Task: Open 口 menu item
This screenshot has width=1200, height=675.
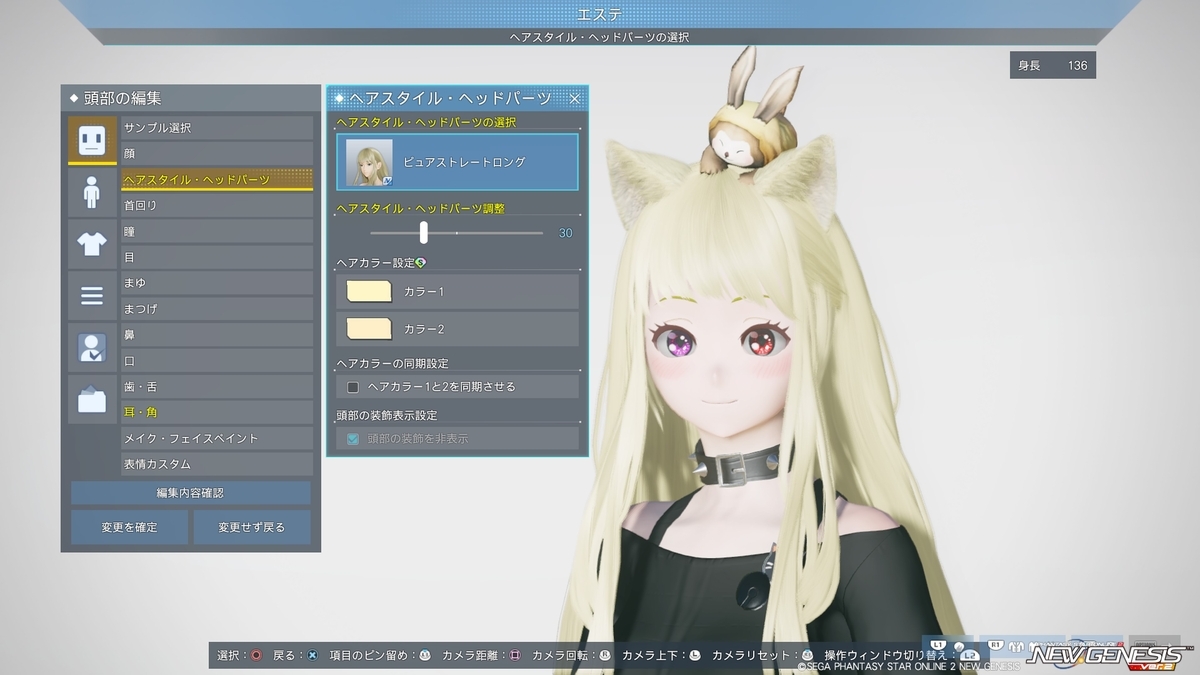Action: click(217, 361)
